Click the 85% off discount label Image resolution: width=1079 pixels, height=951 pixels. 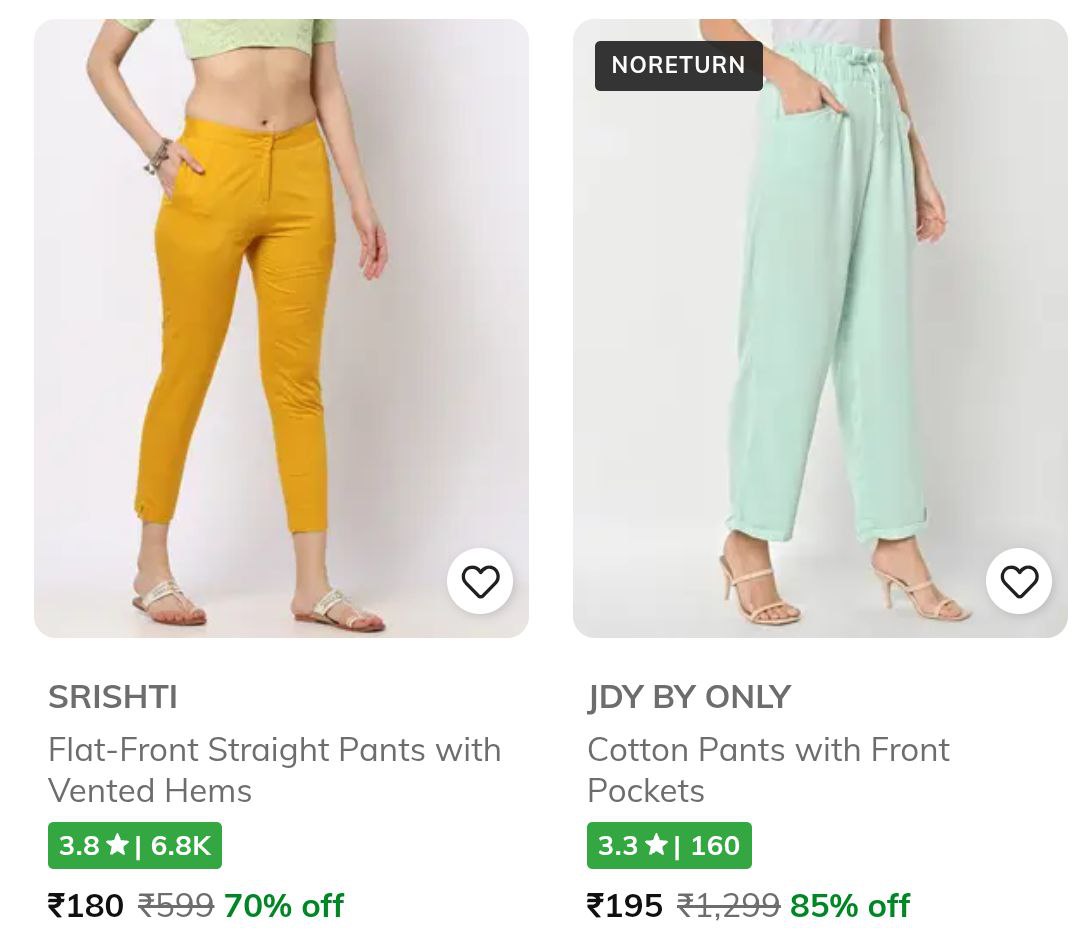click(850, 906)
